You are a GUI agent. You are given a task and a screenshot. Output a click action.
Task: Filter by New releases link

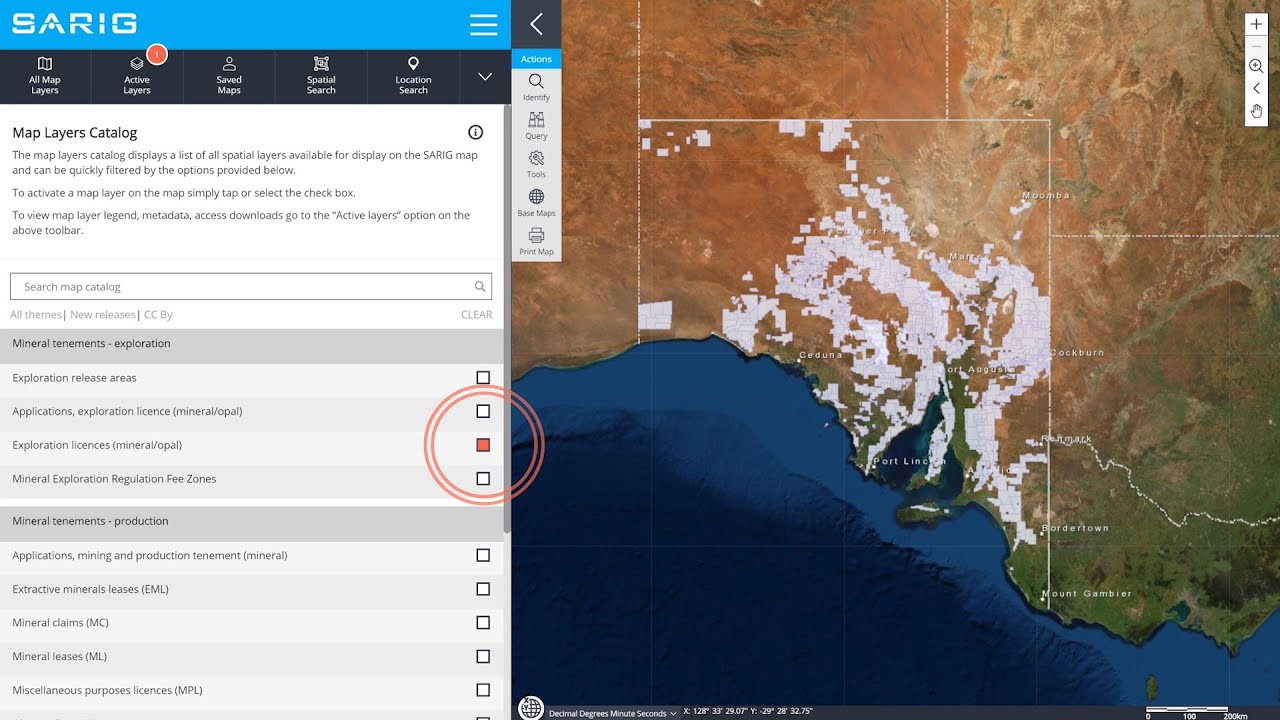[102, 314]
